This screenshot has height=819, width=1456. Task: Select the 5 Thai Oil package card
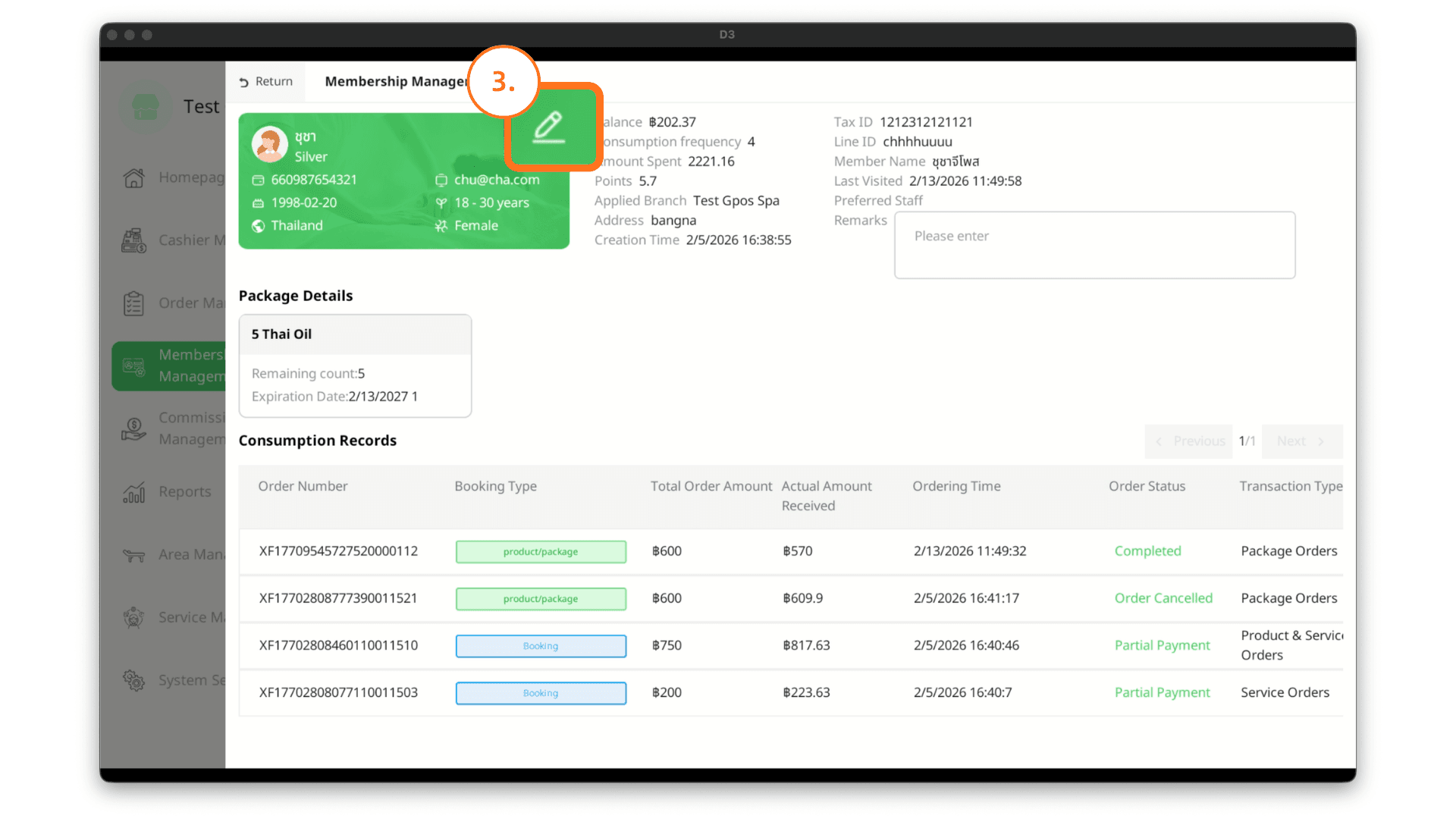pos(355,365)
